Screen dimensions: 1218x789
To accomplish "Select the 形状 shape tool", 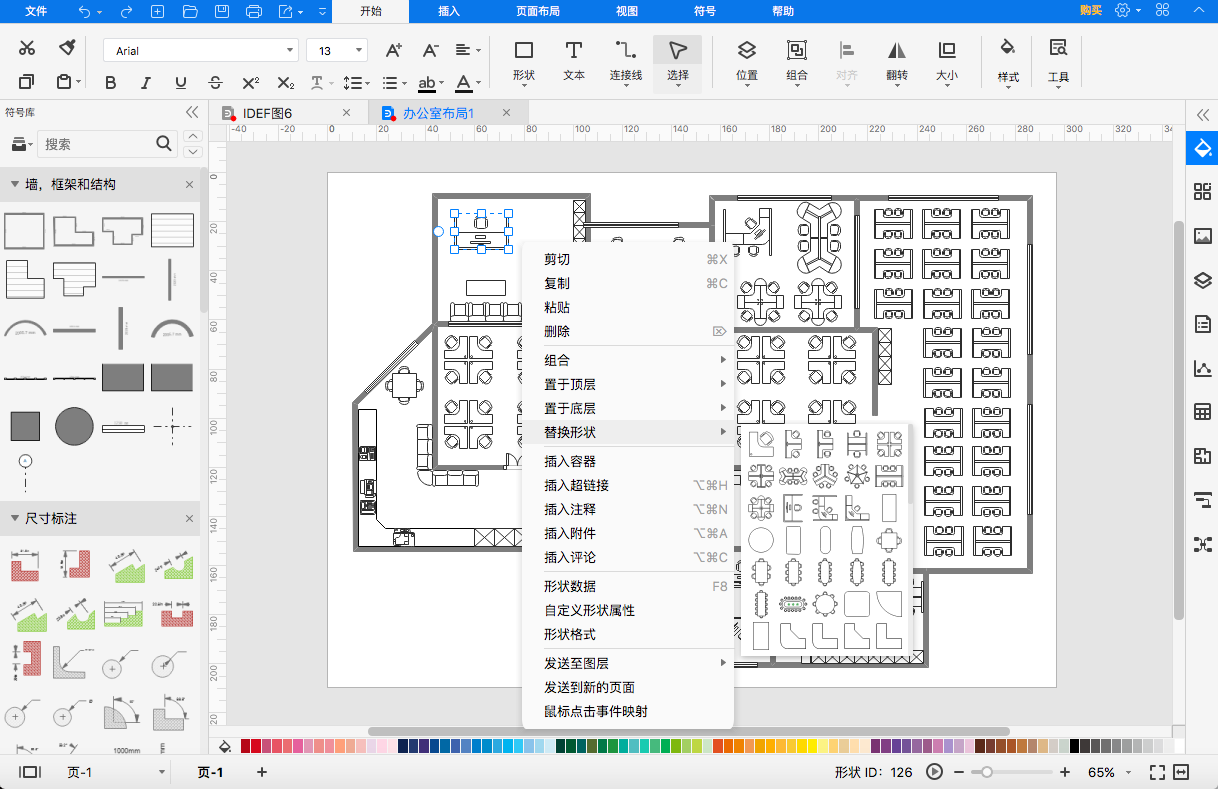I will 523,61.
